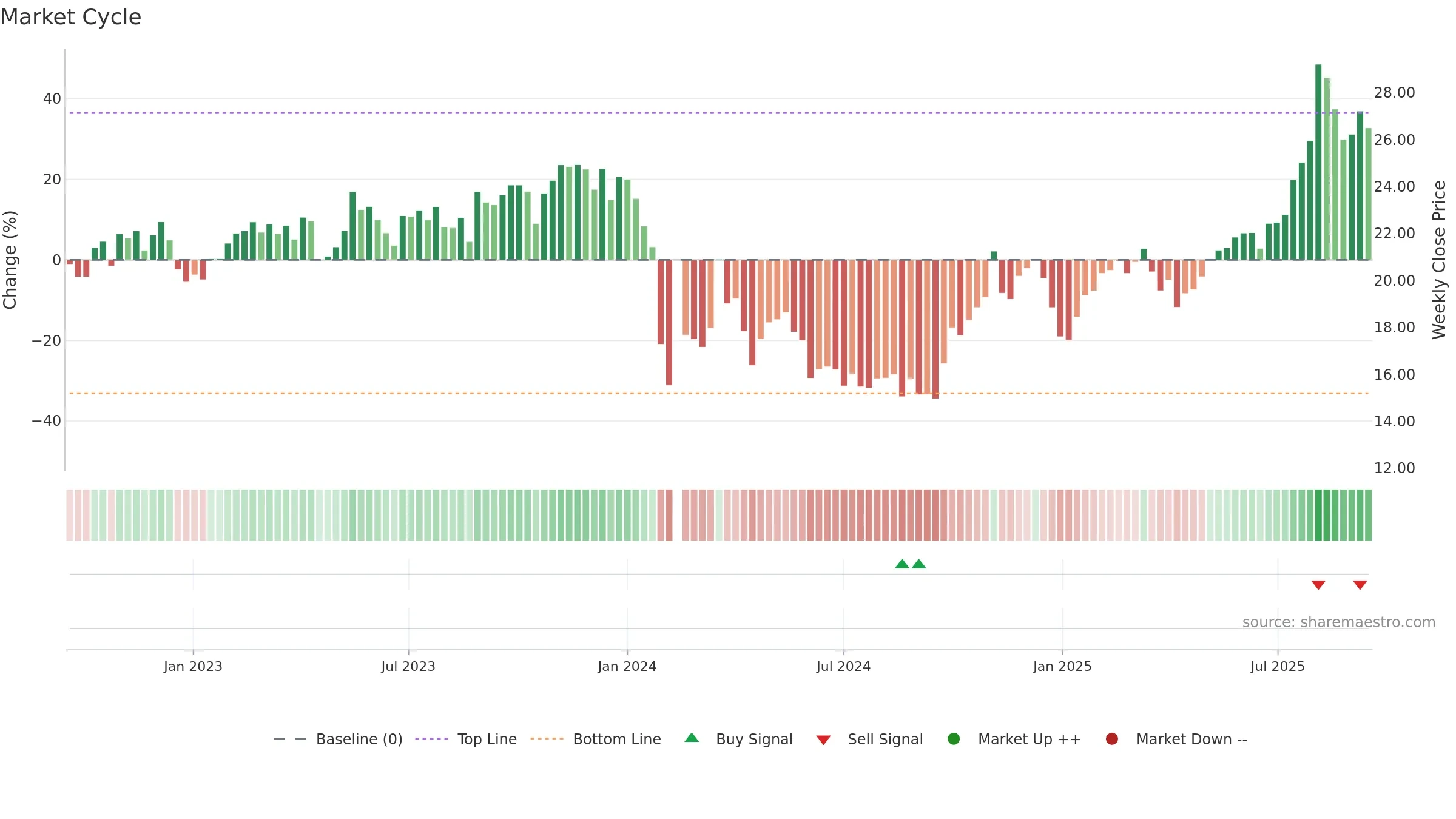
Task: Click the Sell Signal legend triangle icon
Action: point(823,740)
